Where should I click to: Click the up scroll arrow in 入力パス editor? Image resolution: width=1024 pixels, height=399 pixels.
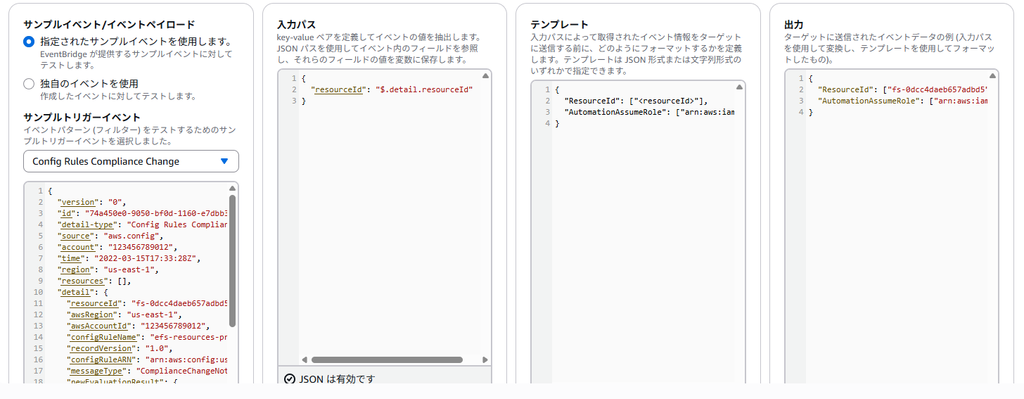[x=485, y=76]
